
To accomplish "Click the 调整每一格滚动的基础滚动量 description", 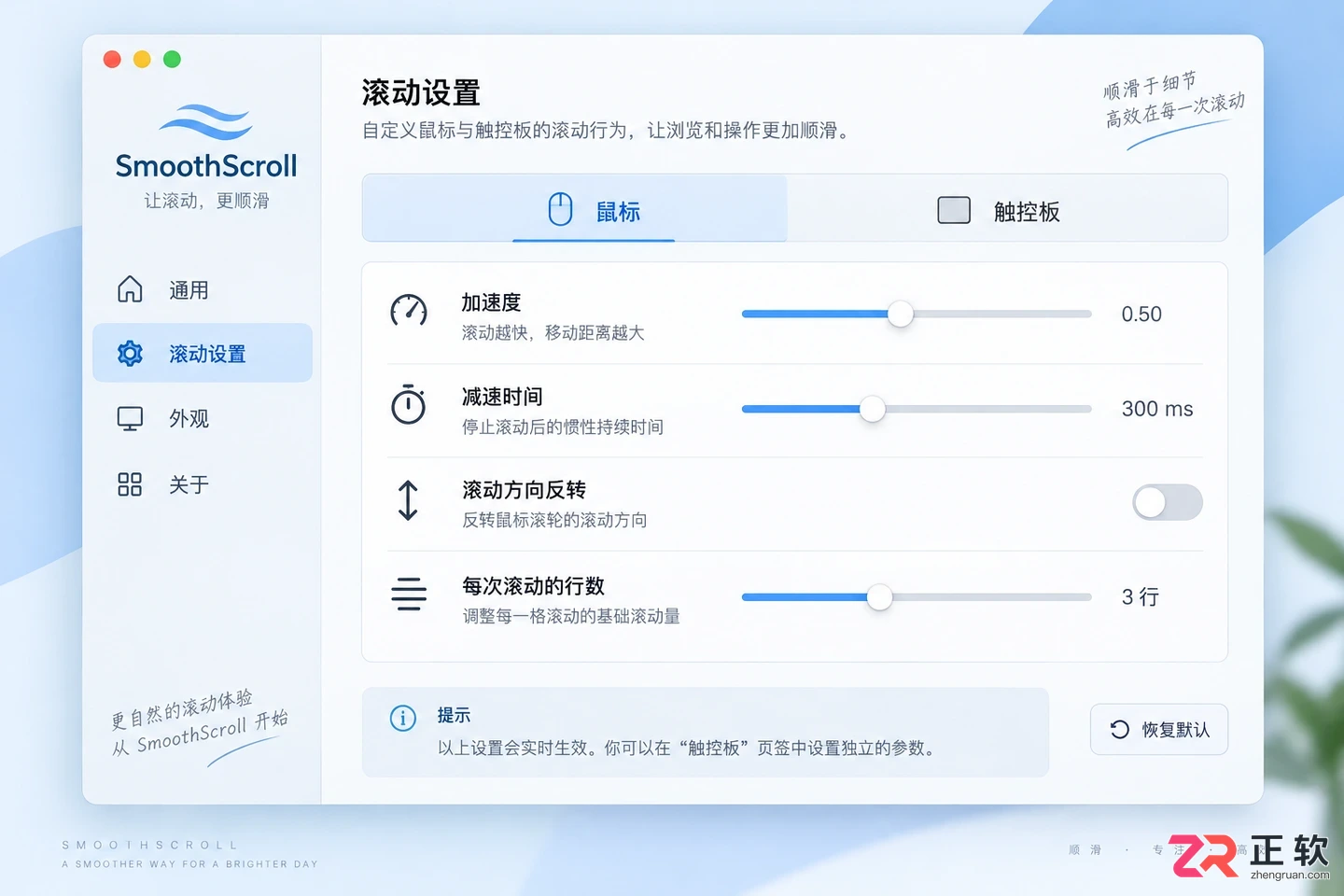I will point(571,616).
